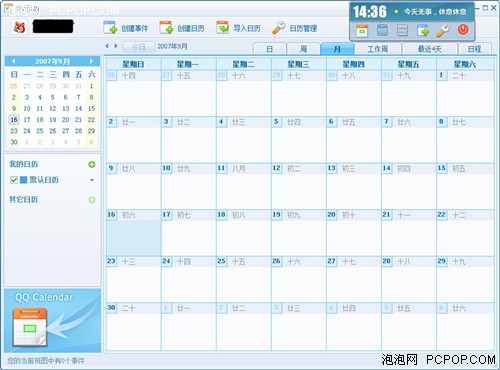Click the date number 13 (初三) in month grid
Viewport: 500px width, 370px height.
pos(331,168)
